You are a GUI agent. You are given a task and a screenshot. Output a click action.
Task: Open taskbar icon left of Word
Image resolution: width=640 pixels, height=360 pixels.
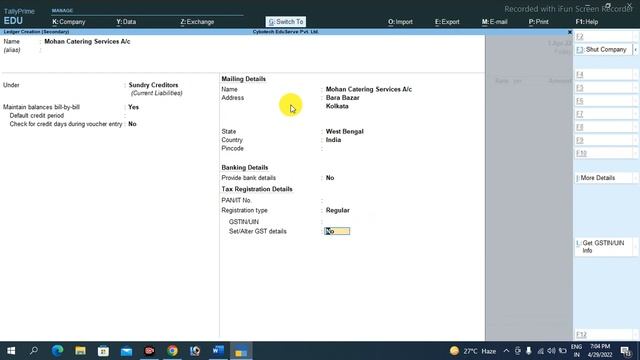[195, 351]
